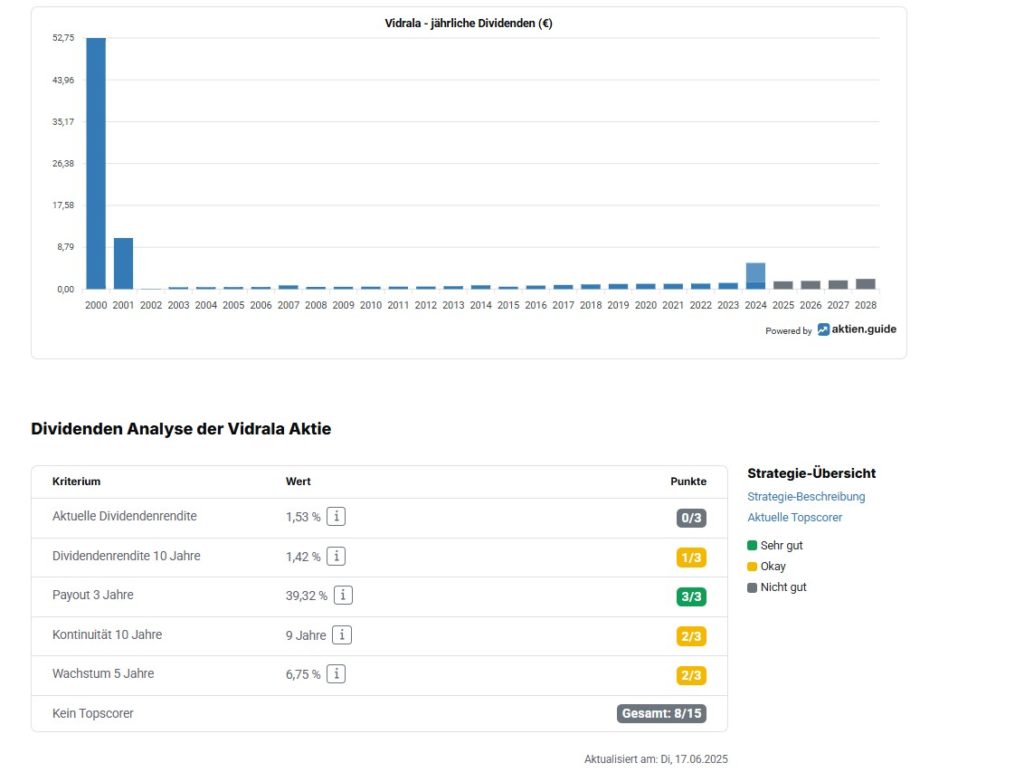Select the 2024 dividend bar
This screenshot has height=782, width=1024.
[756, 276]
